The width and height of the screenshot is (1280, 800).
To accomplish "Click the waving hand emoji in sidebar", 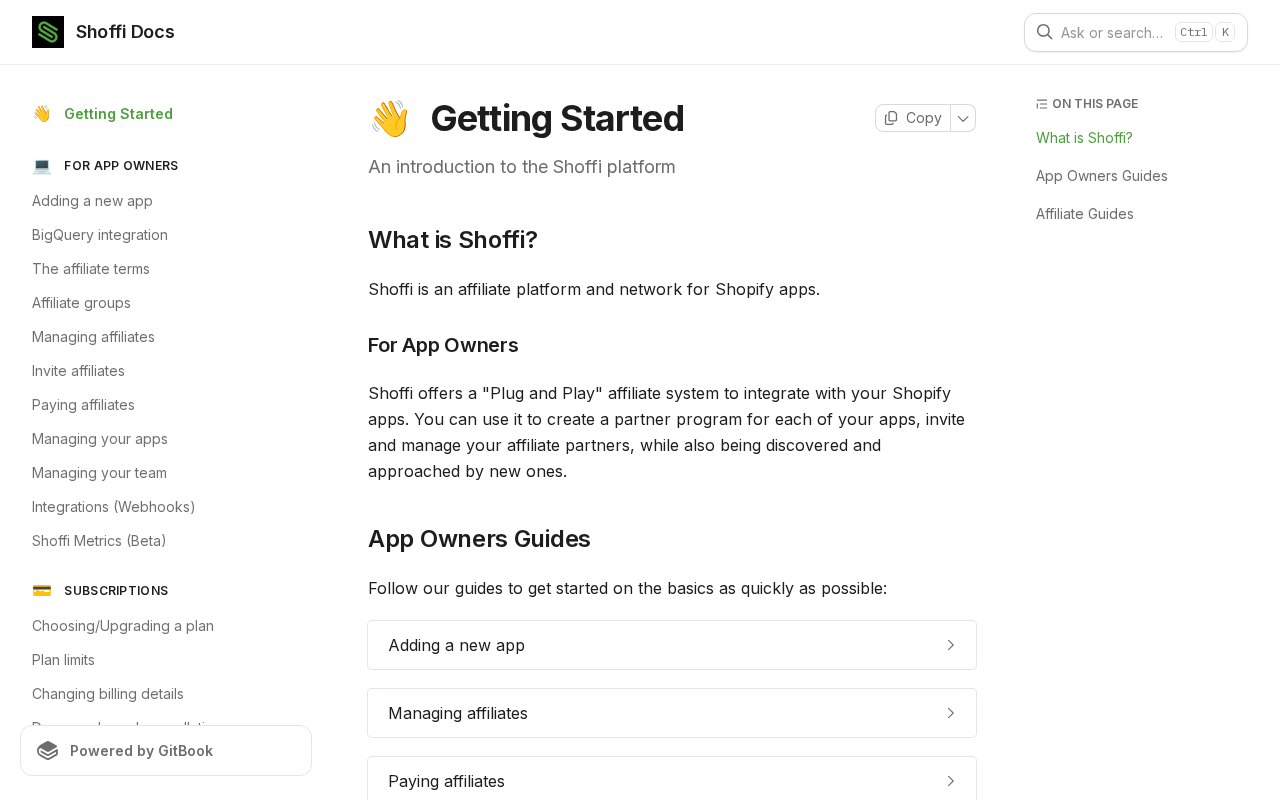I will click(x=42, y=114).
